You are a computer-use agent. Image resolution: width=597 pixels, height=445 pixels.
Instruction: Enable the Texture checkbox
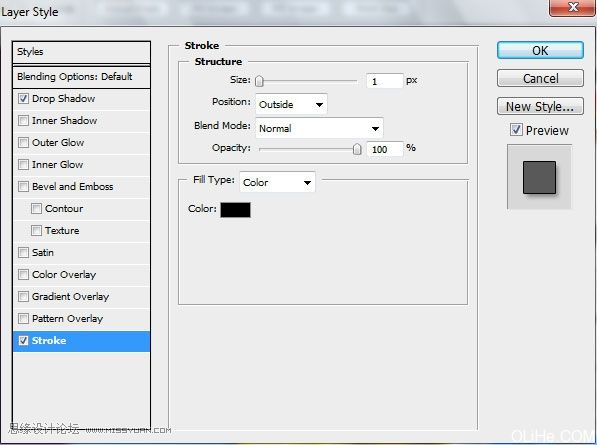click(36, 231)
